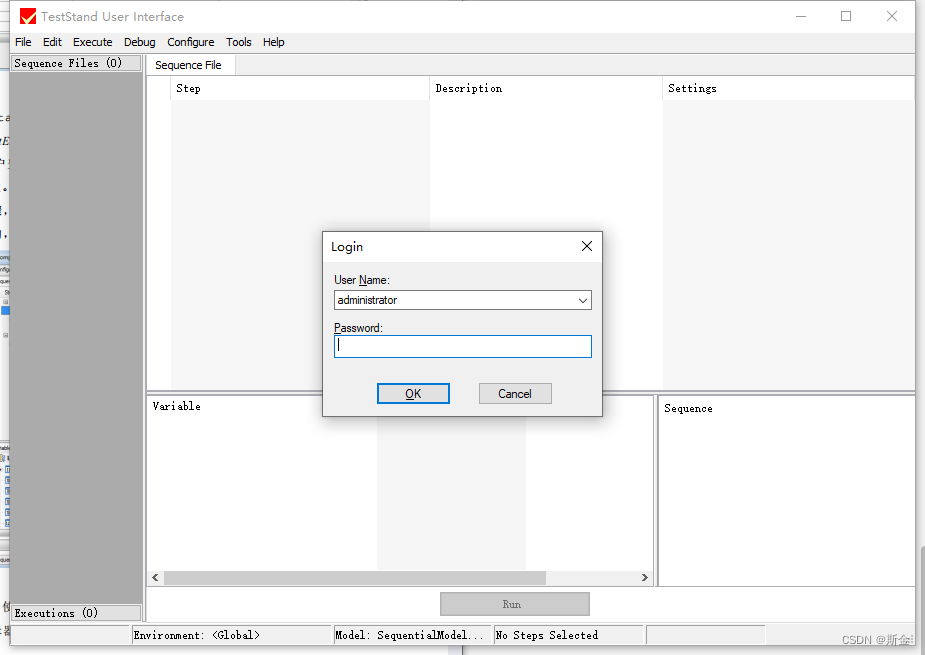This screenshot has width=925, height=655.
Task: Click the User Name: label
Action: (362, 280)
